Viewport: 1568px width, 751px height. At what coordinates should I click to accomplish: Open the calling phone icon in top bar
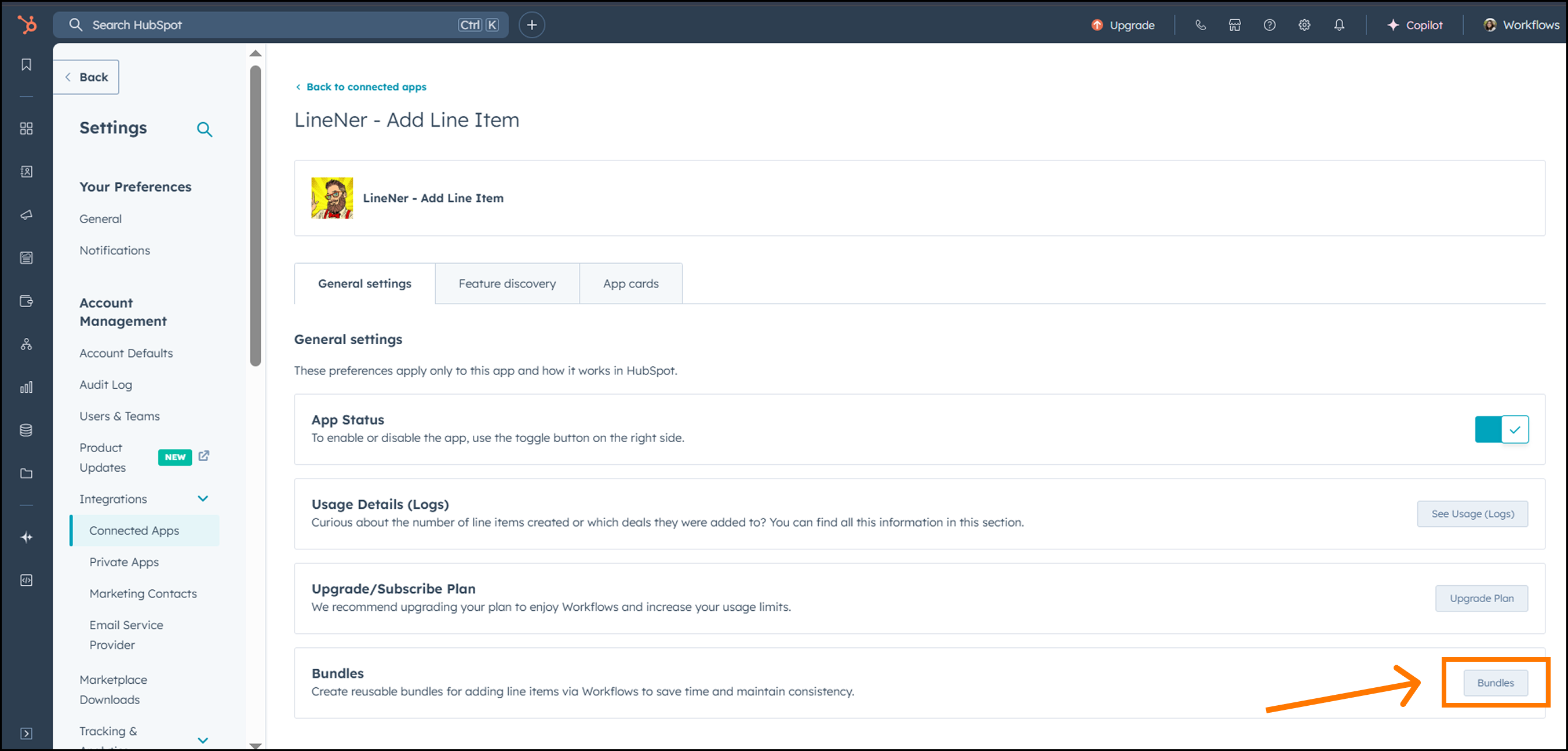1201,25
